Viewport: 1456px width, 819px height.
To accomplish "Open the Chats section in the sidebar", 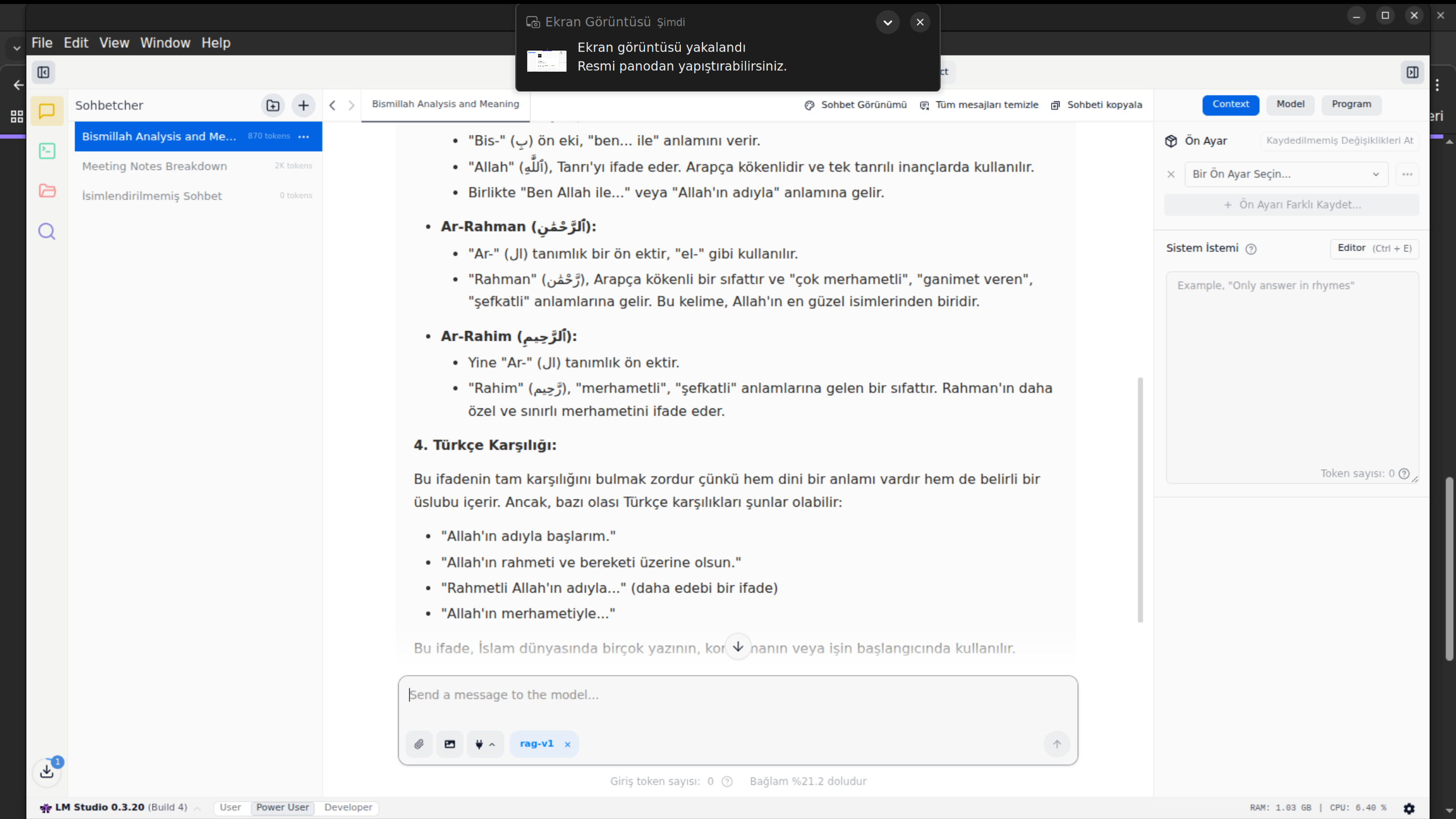I will pos(47,111).
